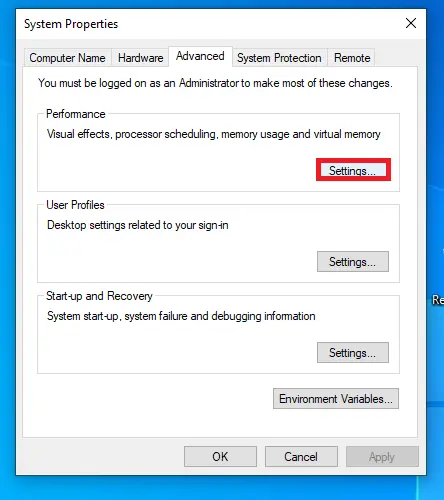Close the System Properties dialog
This screenshot has height=500, width=444.
[411, 23]
